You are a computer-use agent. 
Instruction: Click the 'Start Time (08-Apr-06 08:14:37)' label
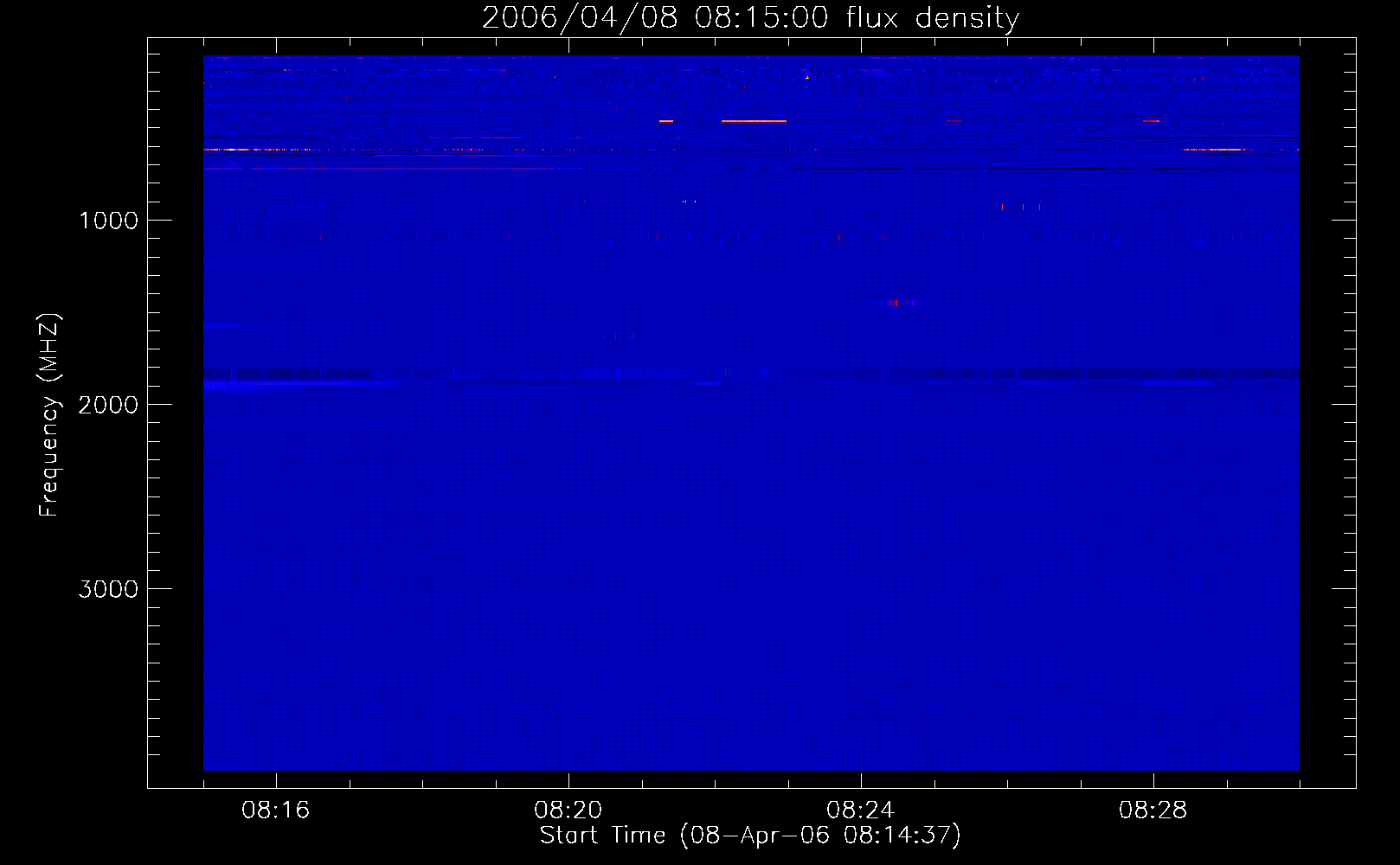[750, 836]
